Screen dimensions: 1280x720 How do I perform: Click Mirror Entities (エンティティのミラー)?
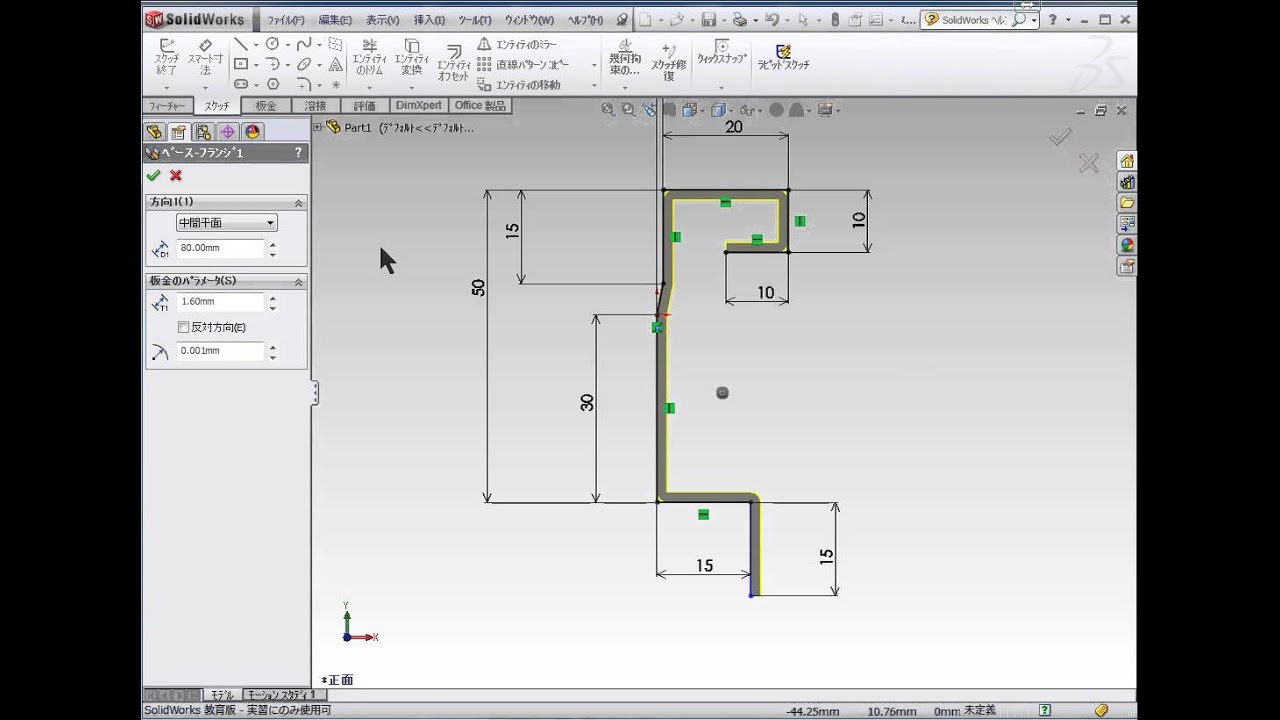tap(517, 44)
